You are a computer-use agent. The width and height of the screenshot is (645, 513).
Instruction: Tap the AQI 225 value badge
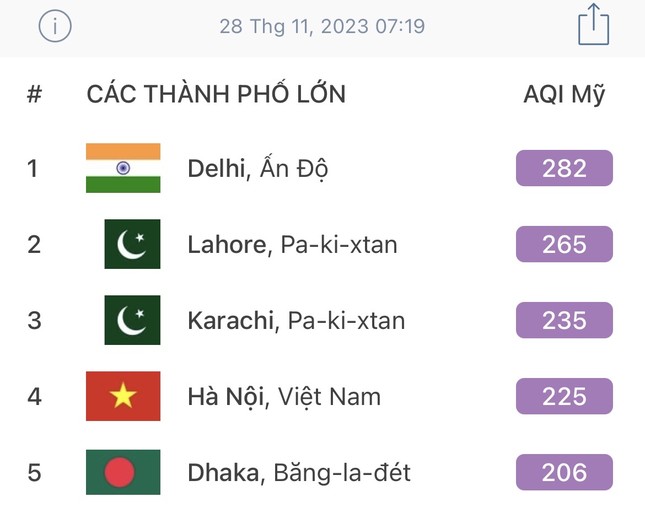564,396
